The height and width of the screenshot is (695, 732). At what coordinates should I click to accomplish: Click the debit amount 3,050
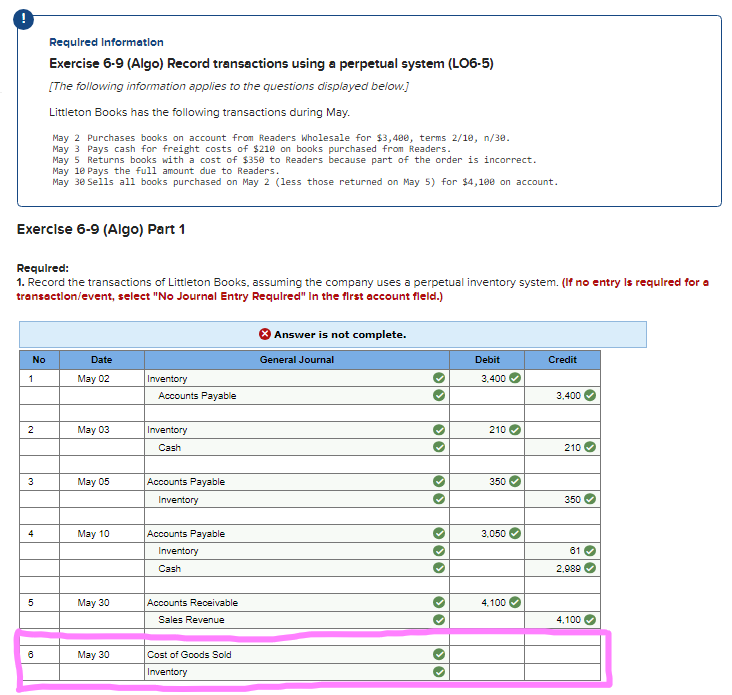coord(493,534)
